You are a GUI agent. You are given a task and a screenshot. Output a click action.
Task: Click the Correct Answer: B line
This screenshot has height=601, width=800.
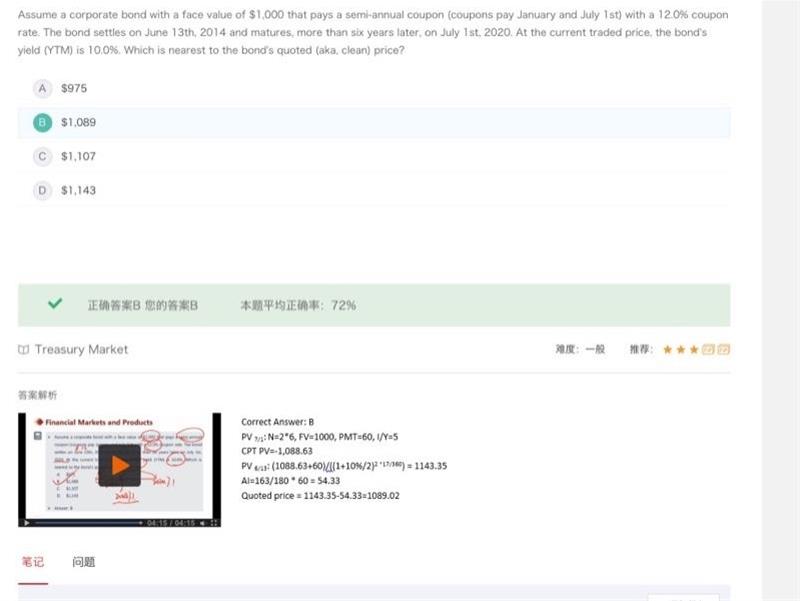(x=278, y=422)
